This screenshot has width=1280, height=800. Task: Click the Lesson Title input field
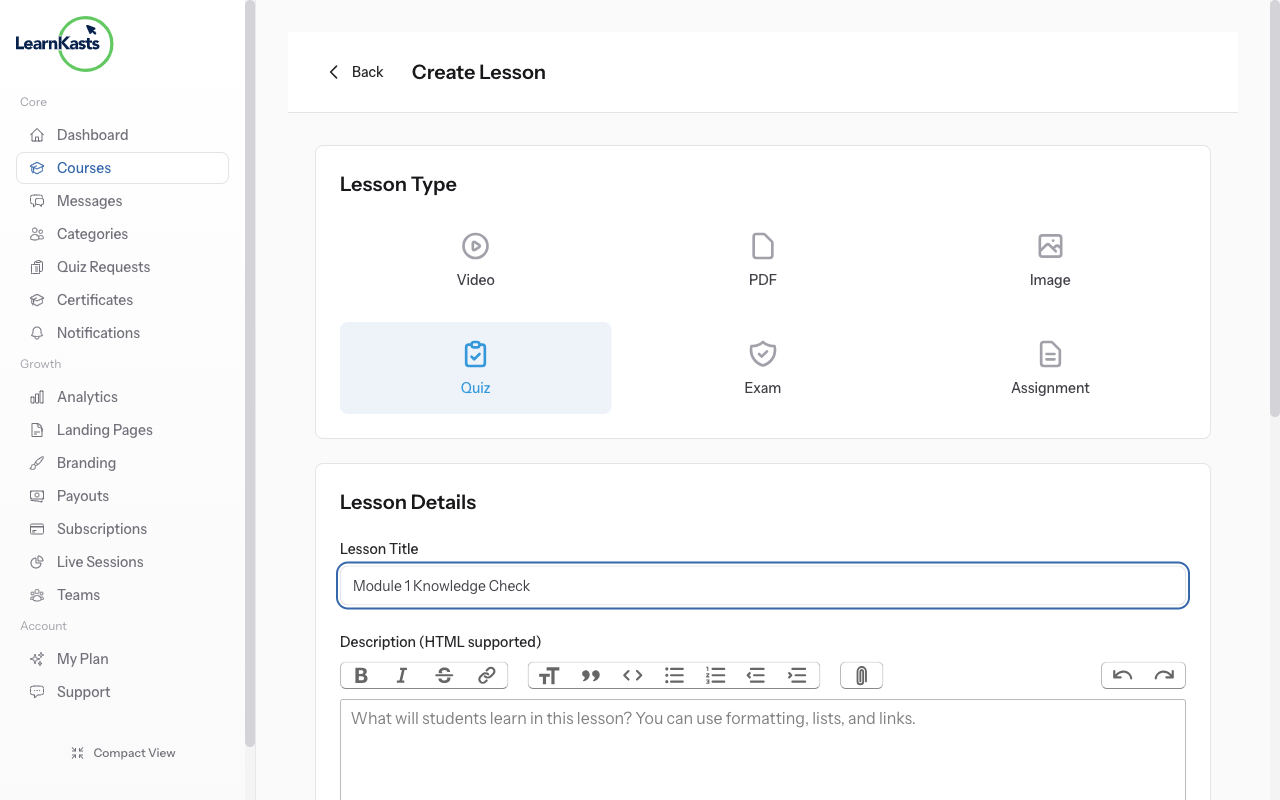click(x=763, y=586)
